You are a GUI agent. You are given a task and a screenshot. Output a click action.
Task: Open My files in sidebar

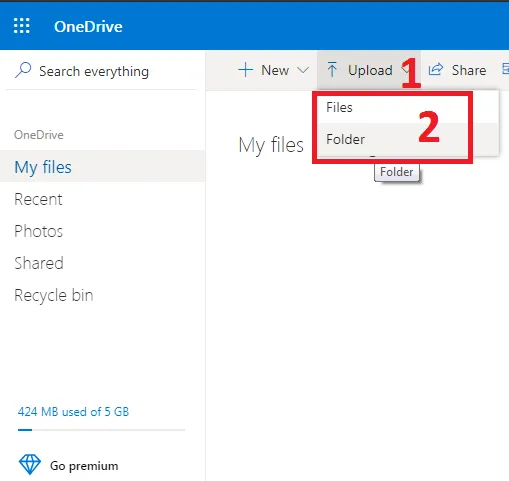[102, 166]
